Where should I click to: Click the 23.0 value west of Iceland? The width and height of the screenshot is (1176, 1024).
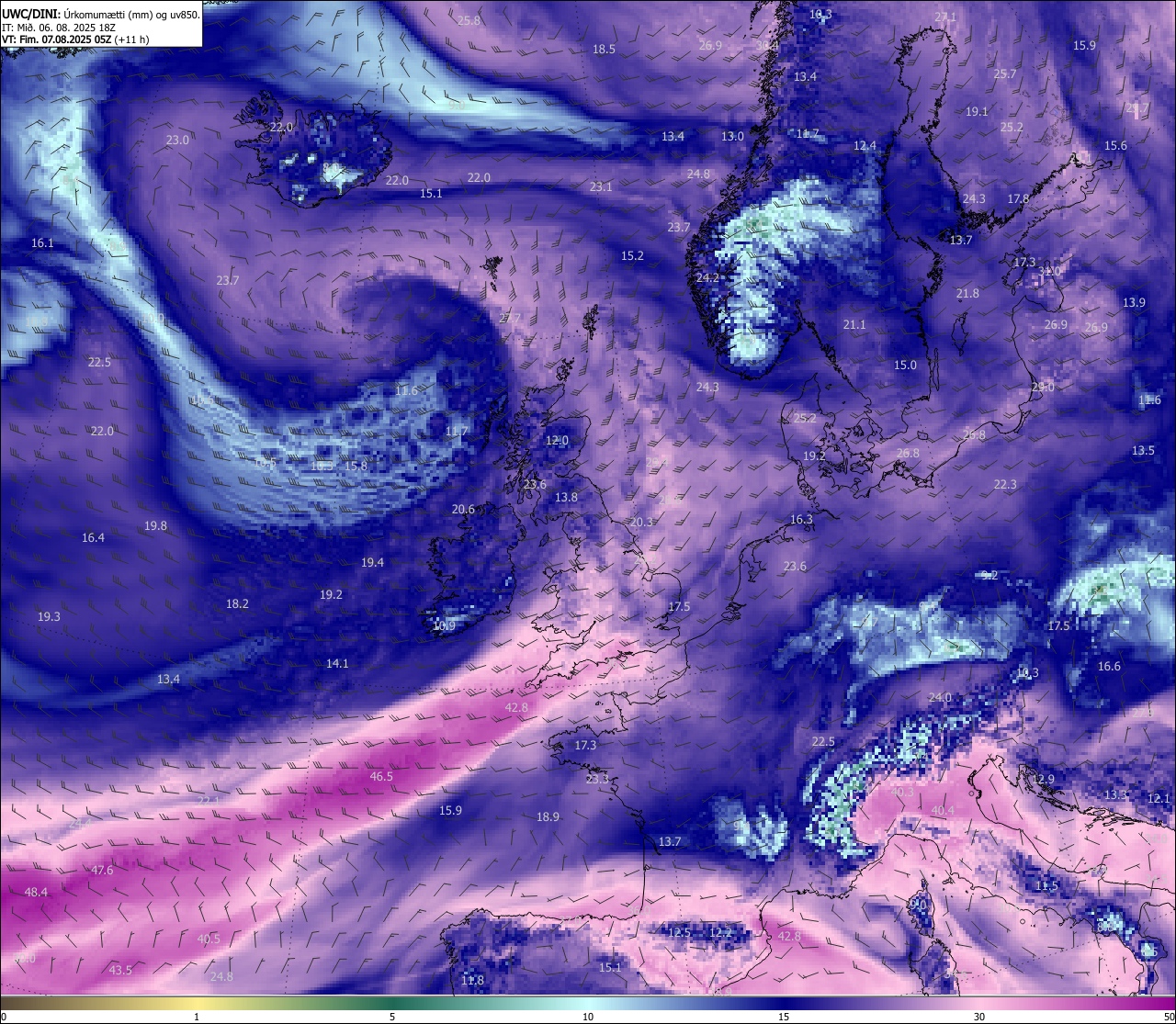pos(177,140)
